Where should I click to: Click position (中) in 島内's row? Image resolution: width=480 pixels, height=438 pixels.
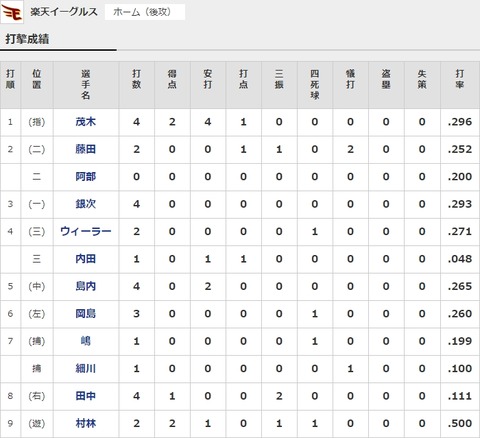pos(37,286)
